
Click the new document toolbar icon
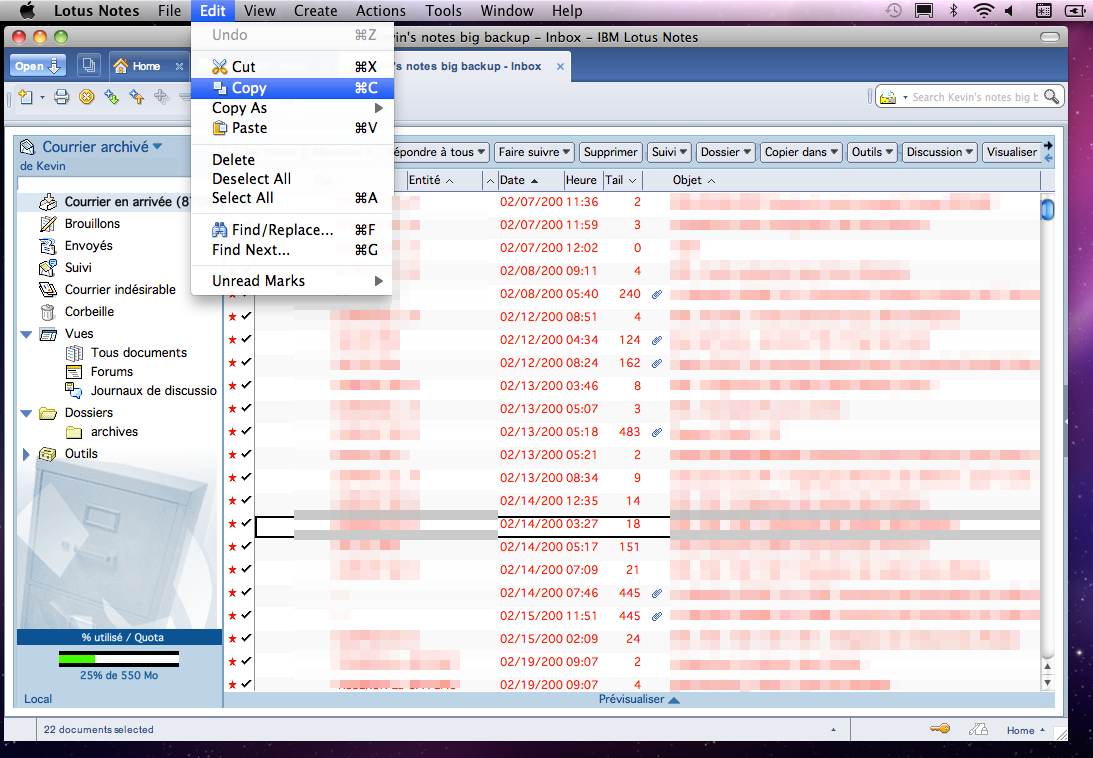click(x=26, y=97)
